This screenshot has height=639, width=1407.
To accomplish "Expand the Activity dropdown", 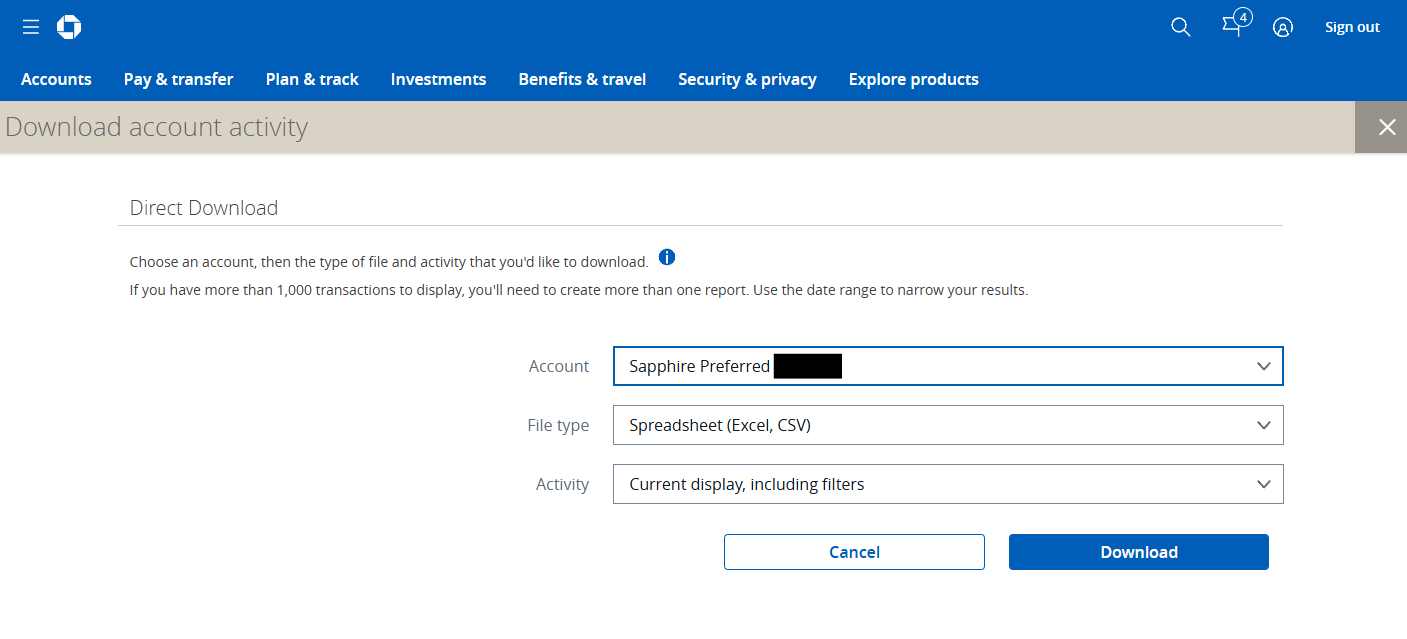I will (x=947, y=484).
